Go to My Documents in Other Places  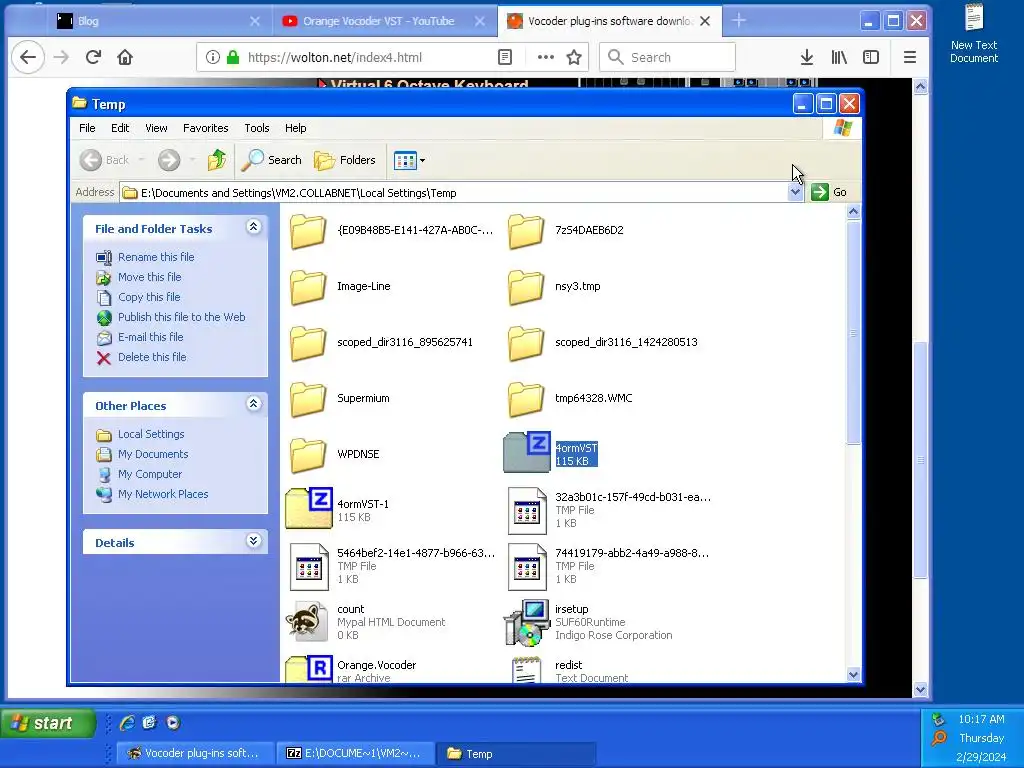[153, 455]
